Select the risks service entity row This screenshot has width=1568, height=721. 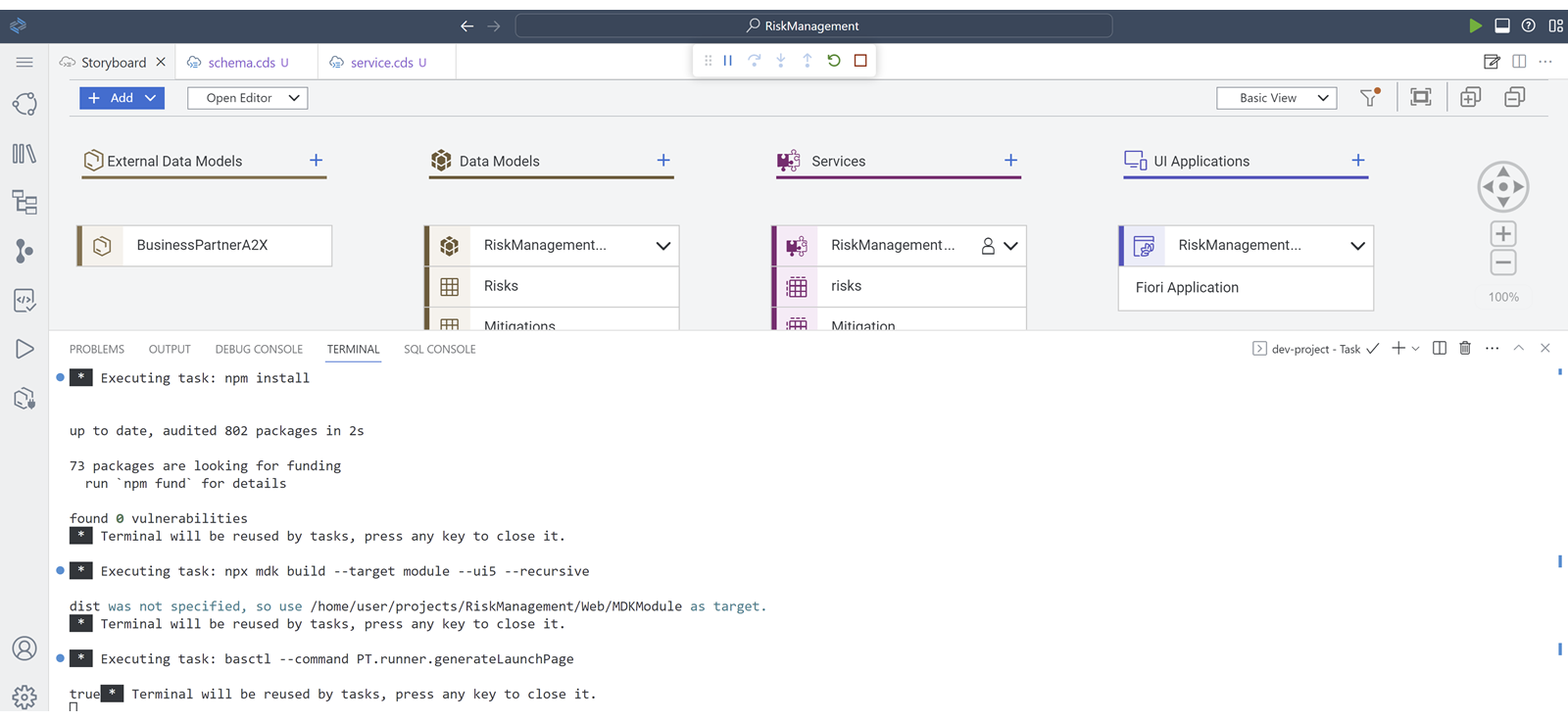[x=900, y=286]
